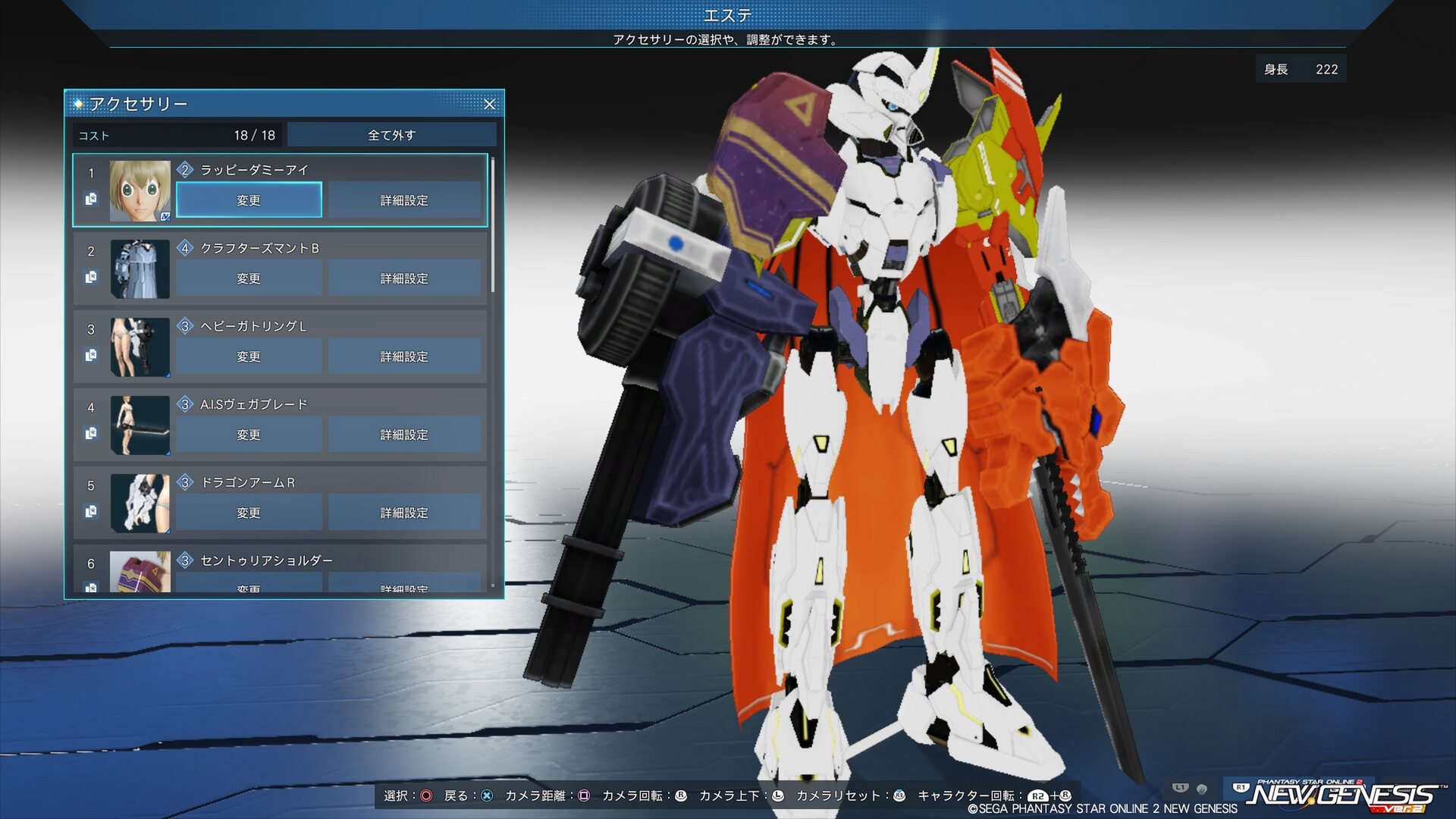Click cost 3 diamond icon of セントゥリアショルダー
The width and height of the screenshot is (1456, 819).
[x=185, y=560]
